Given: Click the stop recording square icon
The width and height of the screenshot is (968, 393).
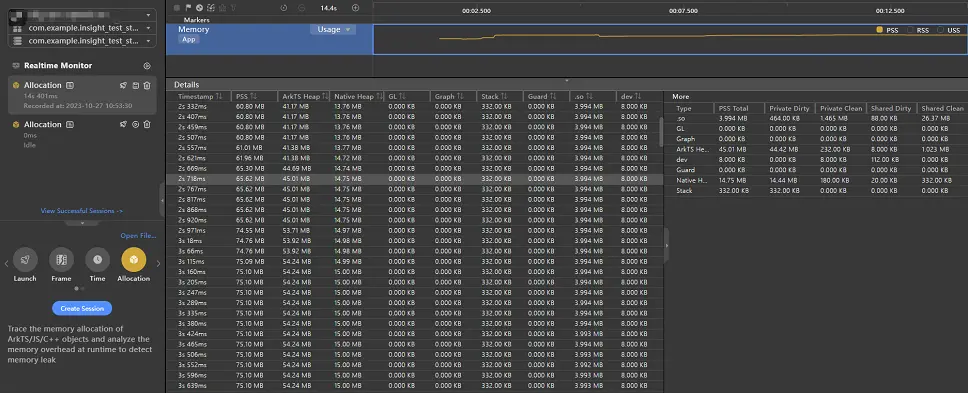Looking at the screenshot, I should 177,8.
